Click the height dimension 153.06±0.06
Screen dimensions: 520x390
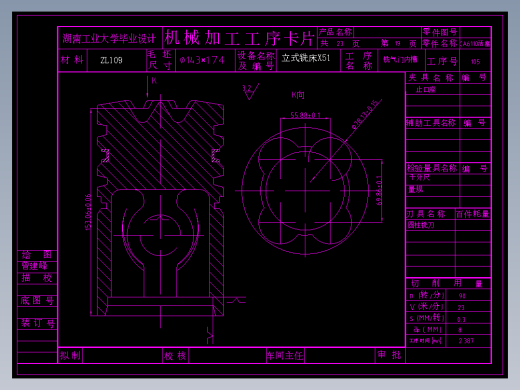coord(88,212)
